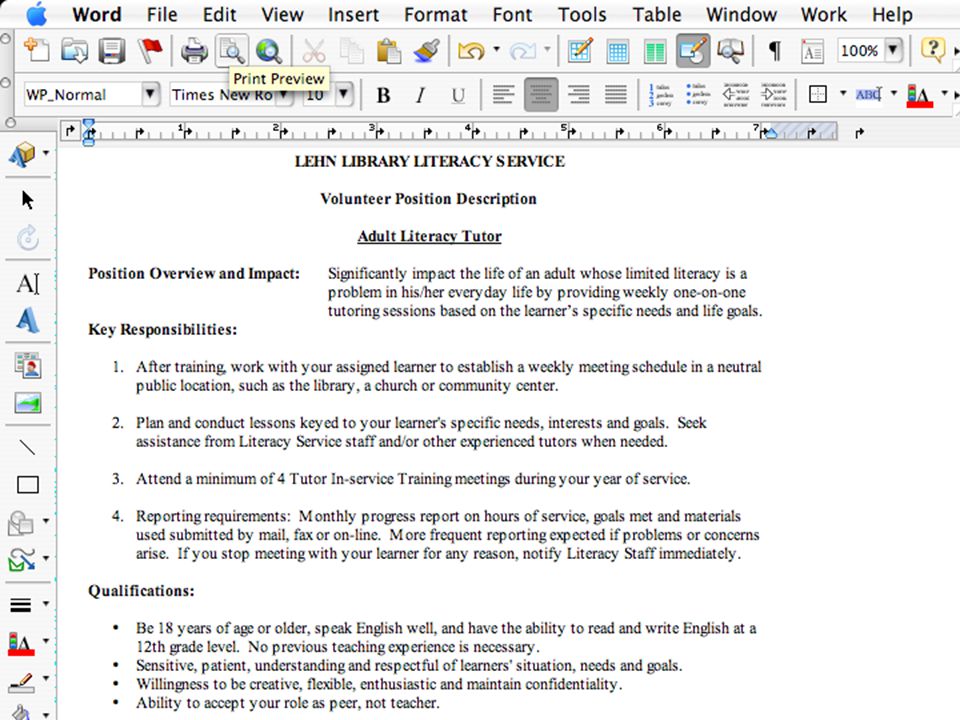Viewport: 960px width, 720px height.
Task: Click the Insert WordArt blue A icon
Action: tap(28, 320)
